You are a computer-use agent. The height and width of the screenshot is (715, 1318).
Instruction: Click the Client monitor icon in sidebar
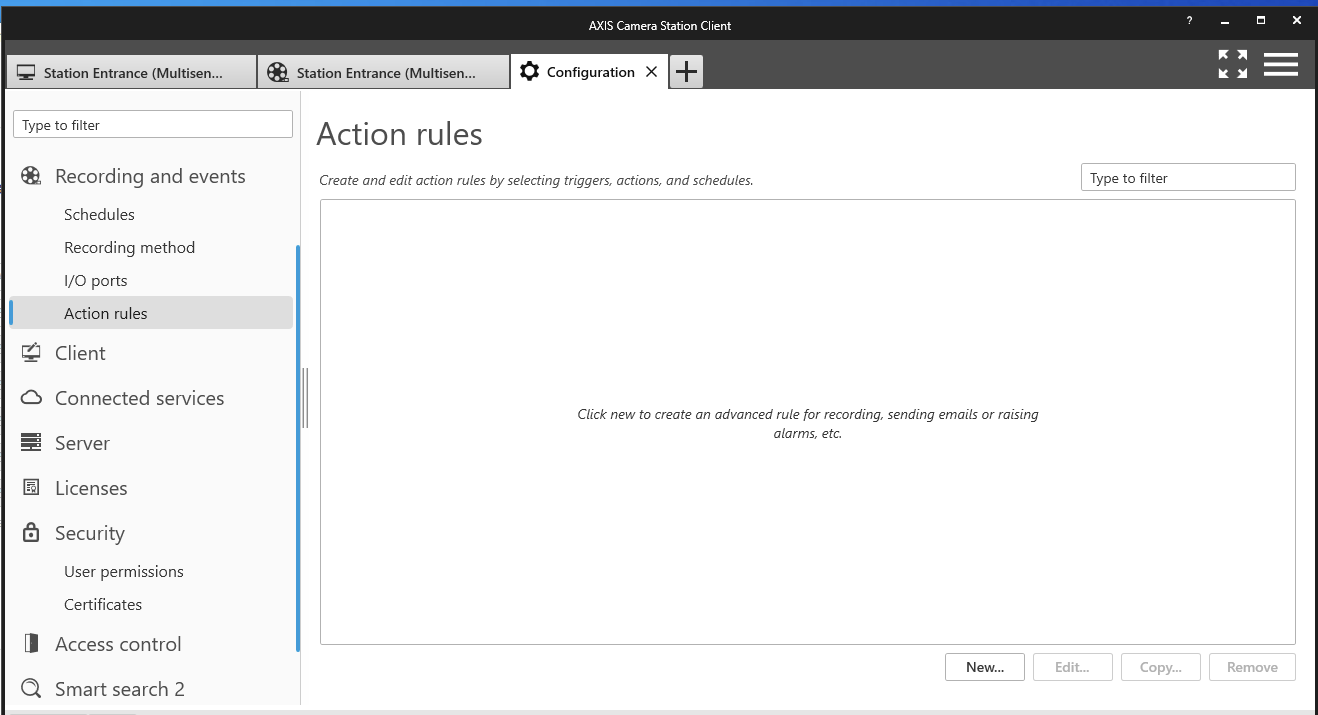pos(31,353)
